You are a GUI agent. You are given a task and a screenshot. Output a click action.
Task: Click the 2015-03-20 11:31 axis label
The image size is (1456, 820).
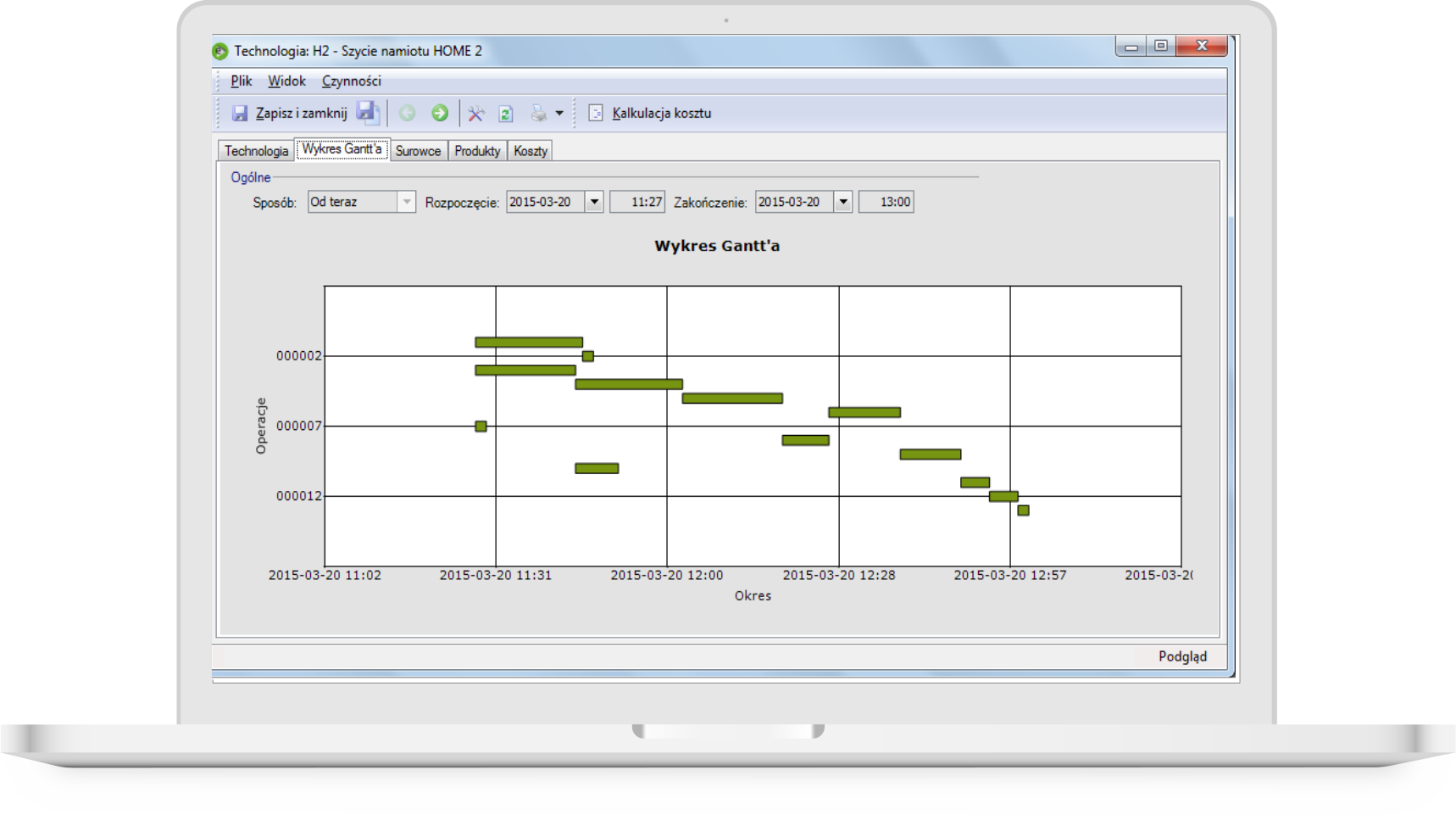496,575
